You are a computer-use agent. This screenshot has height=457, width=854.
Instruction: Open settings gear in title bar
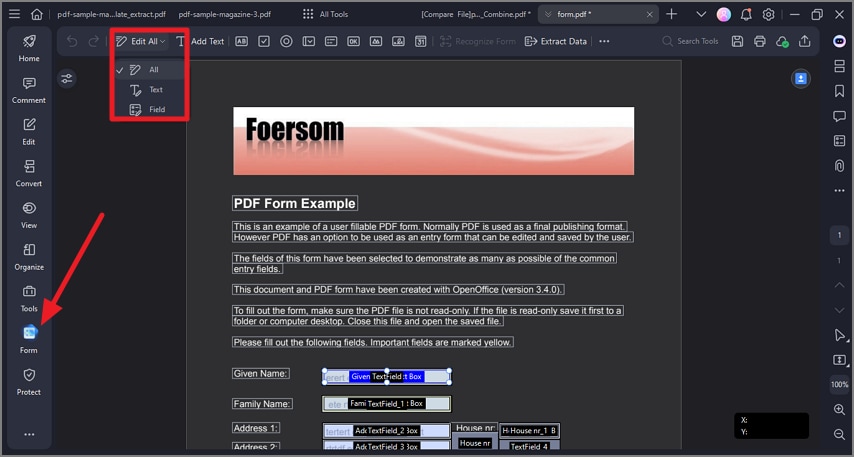(x=768, y=15)
